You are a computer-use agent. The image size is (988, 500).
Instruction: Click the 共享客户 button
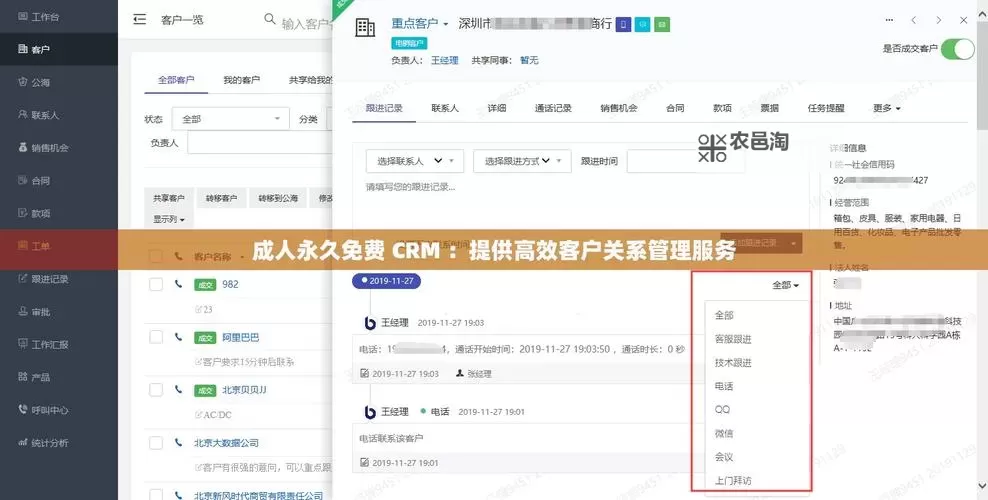point(169,198)
